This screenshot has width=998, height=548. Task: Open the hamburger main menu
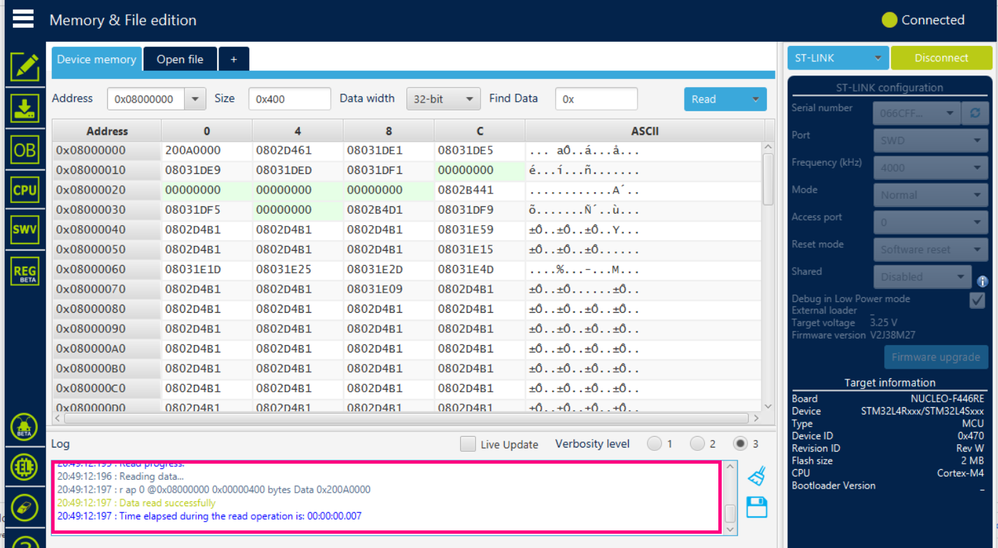click(x=23, y=19)
